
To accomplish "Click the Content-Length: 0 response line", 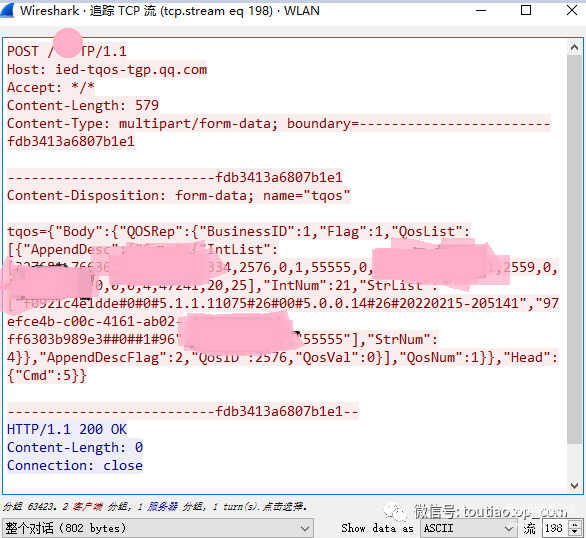I will (75, 447).
